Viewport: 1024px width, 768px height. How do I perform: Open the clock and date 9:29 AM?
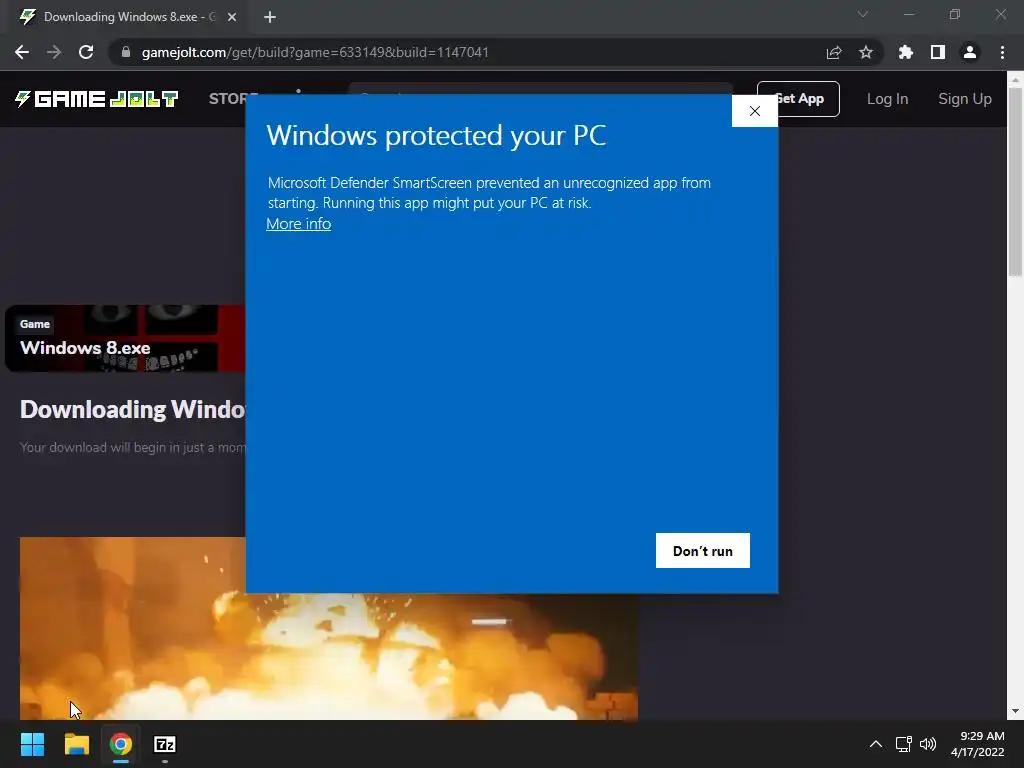tap(978, 744)
